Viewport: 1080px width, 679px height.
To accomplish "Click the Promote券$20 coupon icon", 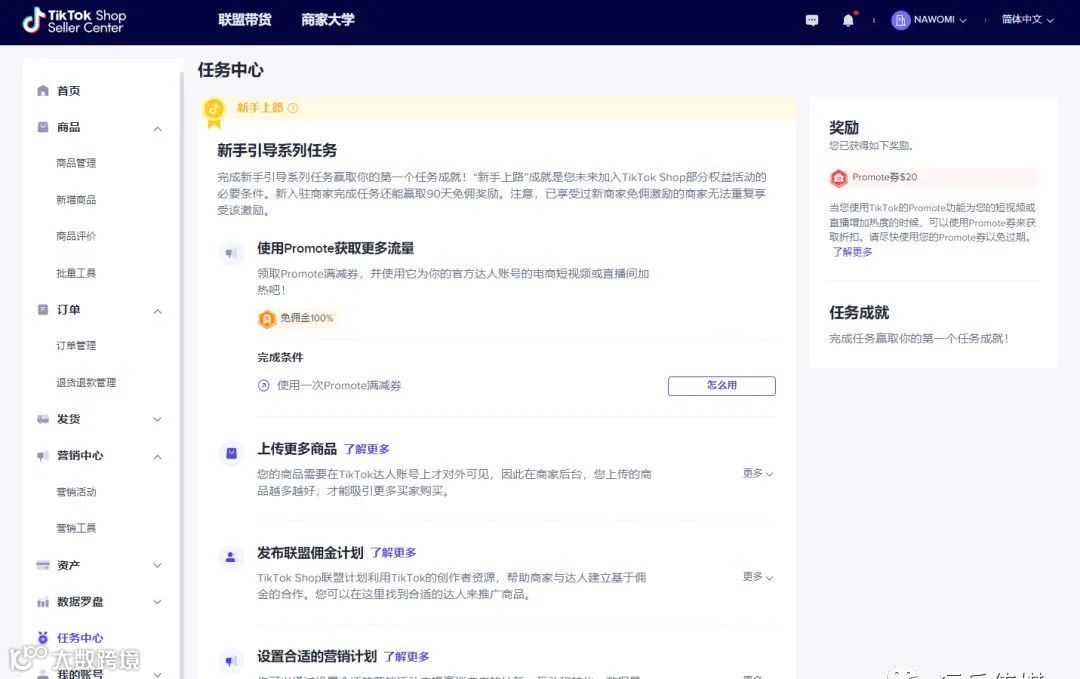I will [x=838, y=178].
